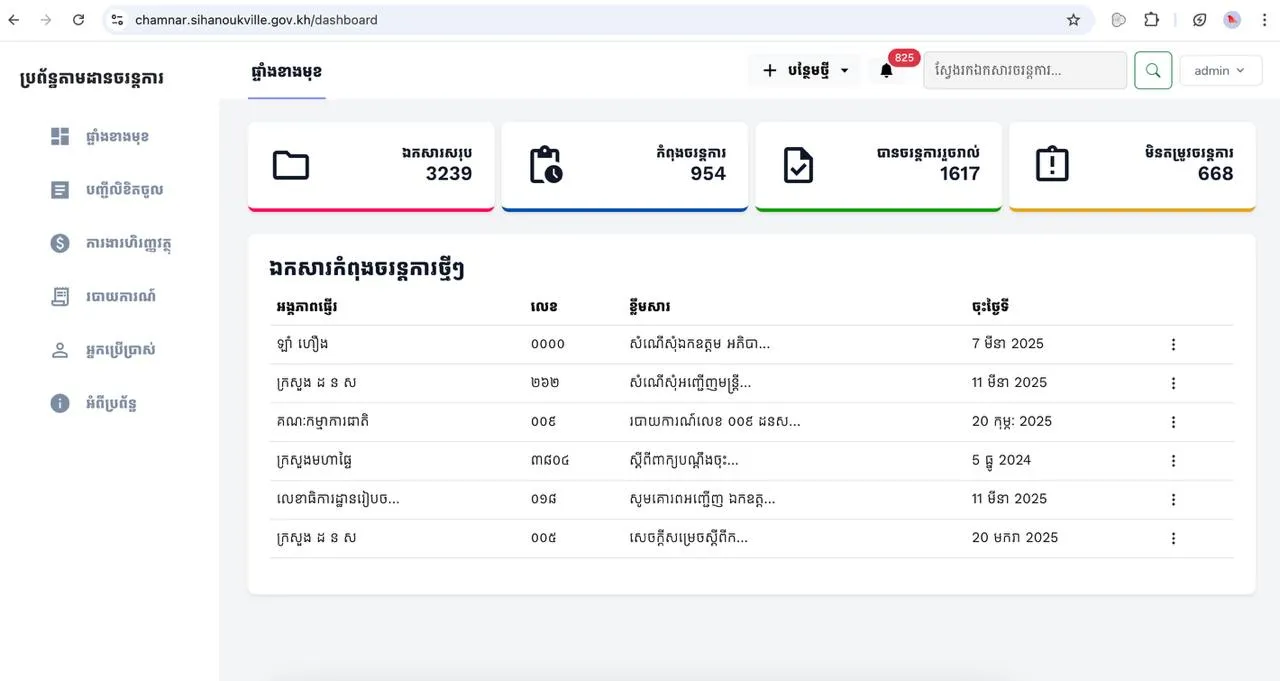The image size is (1280, 681).
Task: Open the total documents 3239 card
Action: point(371,166)
